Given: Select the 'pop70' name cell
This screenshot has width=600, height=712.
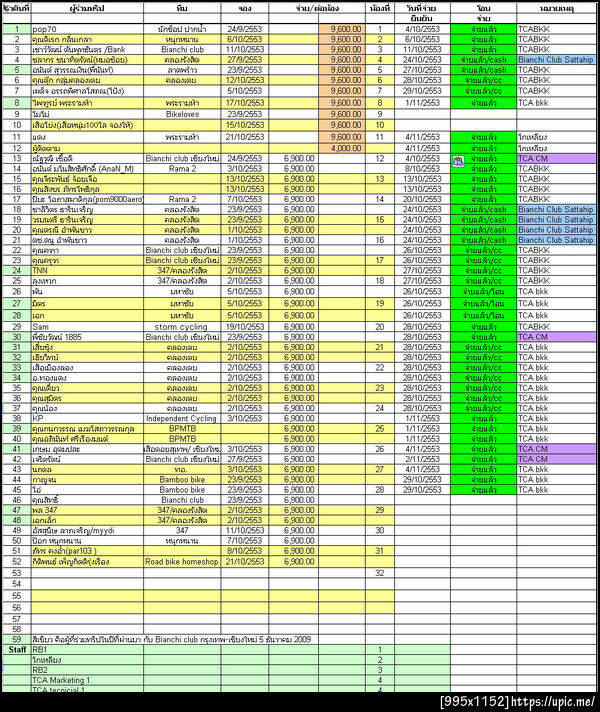Looking at the screenshot, I should click(x=87, y=29).
